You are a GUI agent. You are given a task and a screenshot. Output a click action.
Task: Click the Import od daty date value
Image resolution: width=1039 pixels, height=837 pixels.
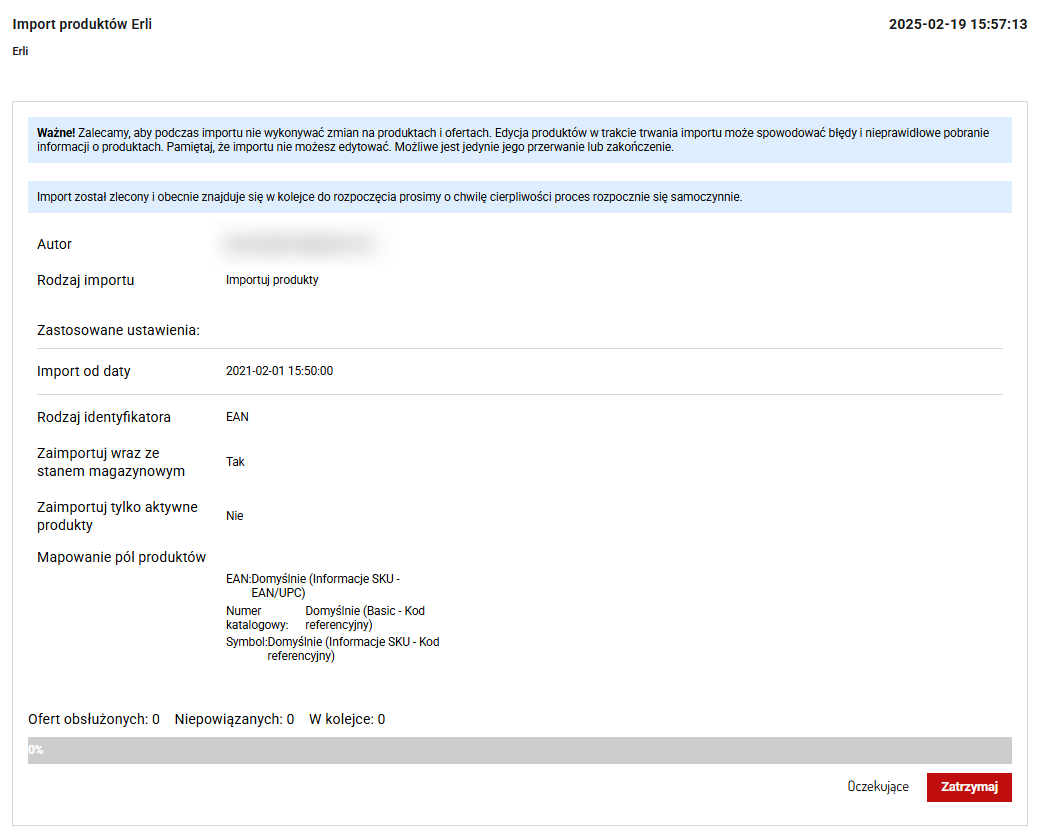279,371
